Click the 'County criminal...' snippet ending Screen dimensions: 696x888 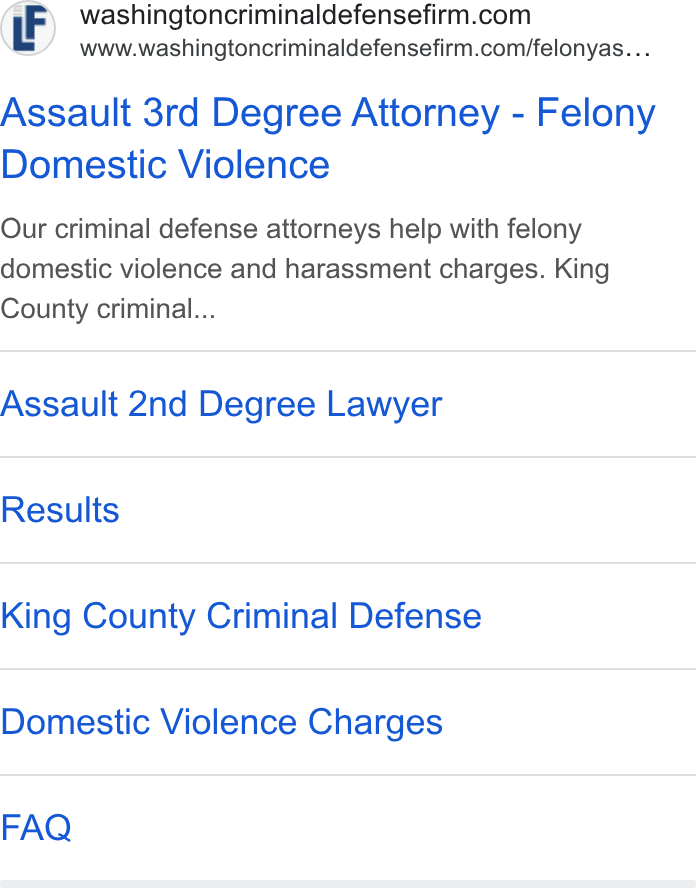[108, 309]
